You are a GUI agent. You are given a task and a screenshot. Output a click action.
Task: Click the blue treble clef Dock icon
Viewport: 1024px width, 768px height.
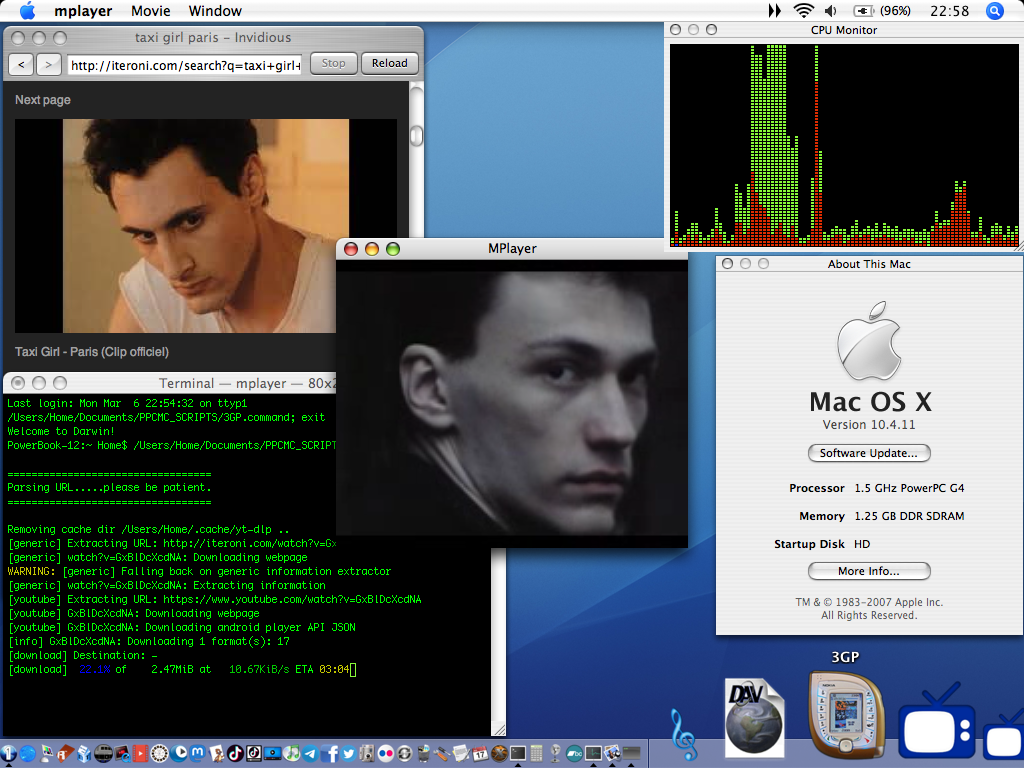(684, 735)
